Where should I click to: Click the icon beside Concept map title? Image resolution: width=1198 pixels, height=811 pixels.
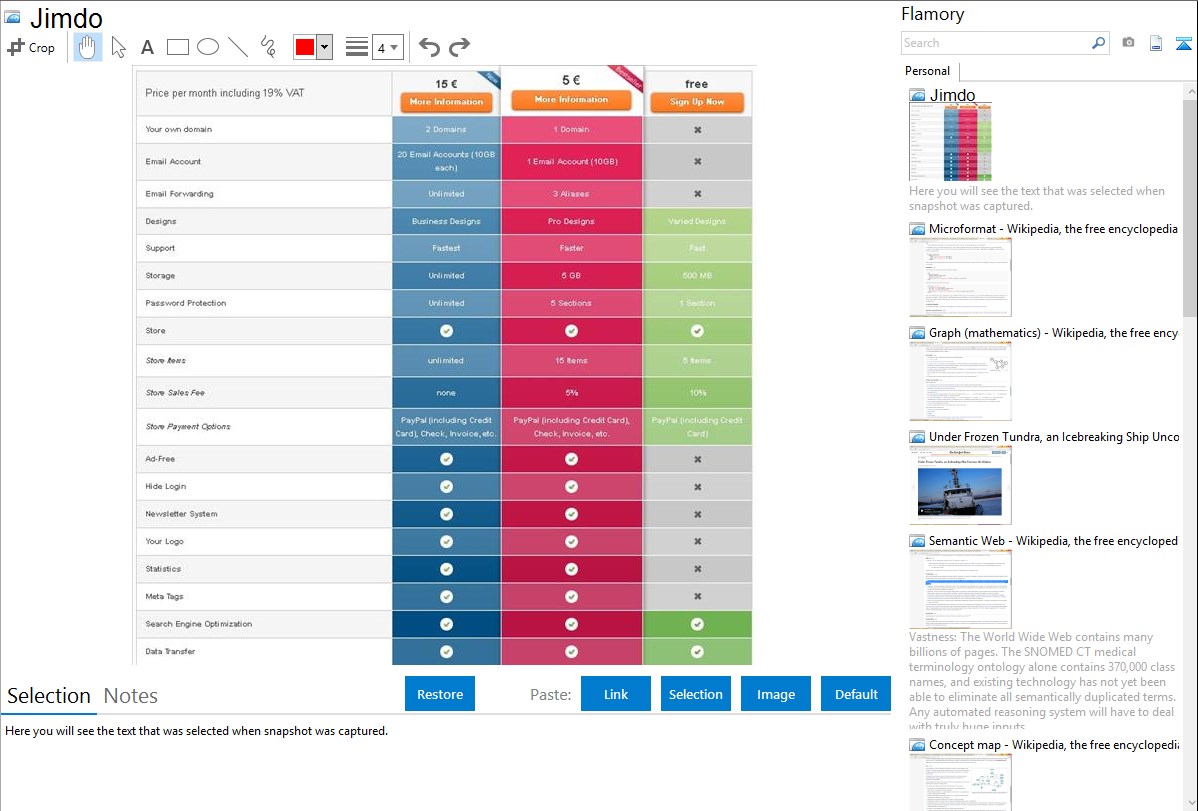(x=917, y=744)
